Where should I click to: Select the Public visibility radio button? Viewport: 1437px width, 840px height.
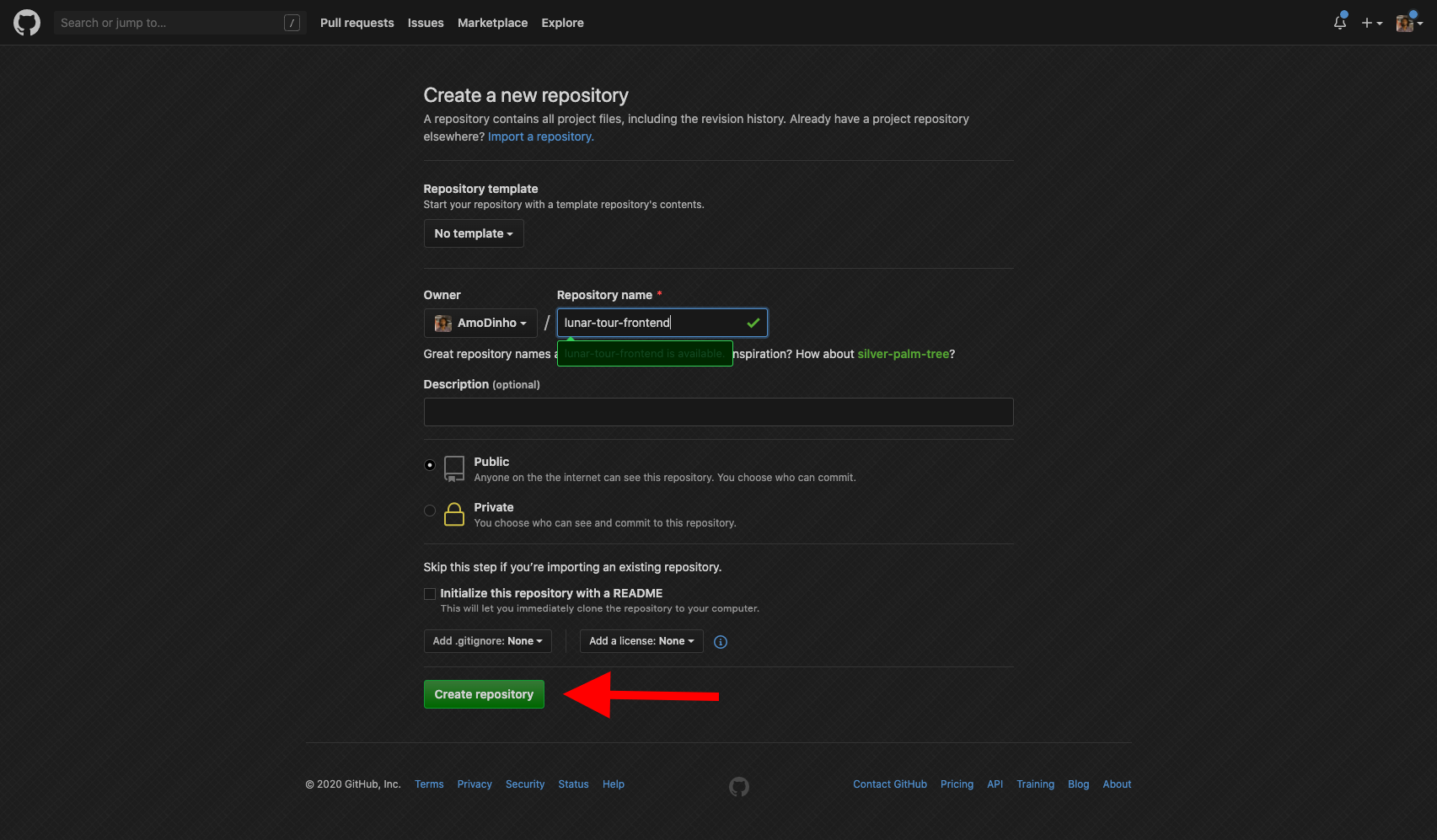point(430,465)
